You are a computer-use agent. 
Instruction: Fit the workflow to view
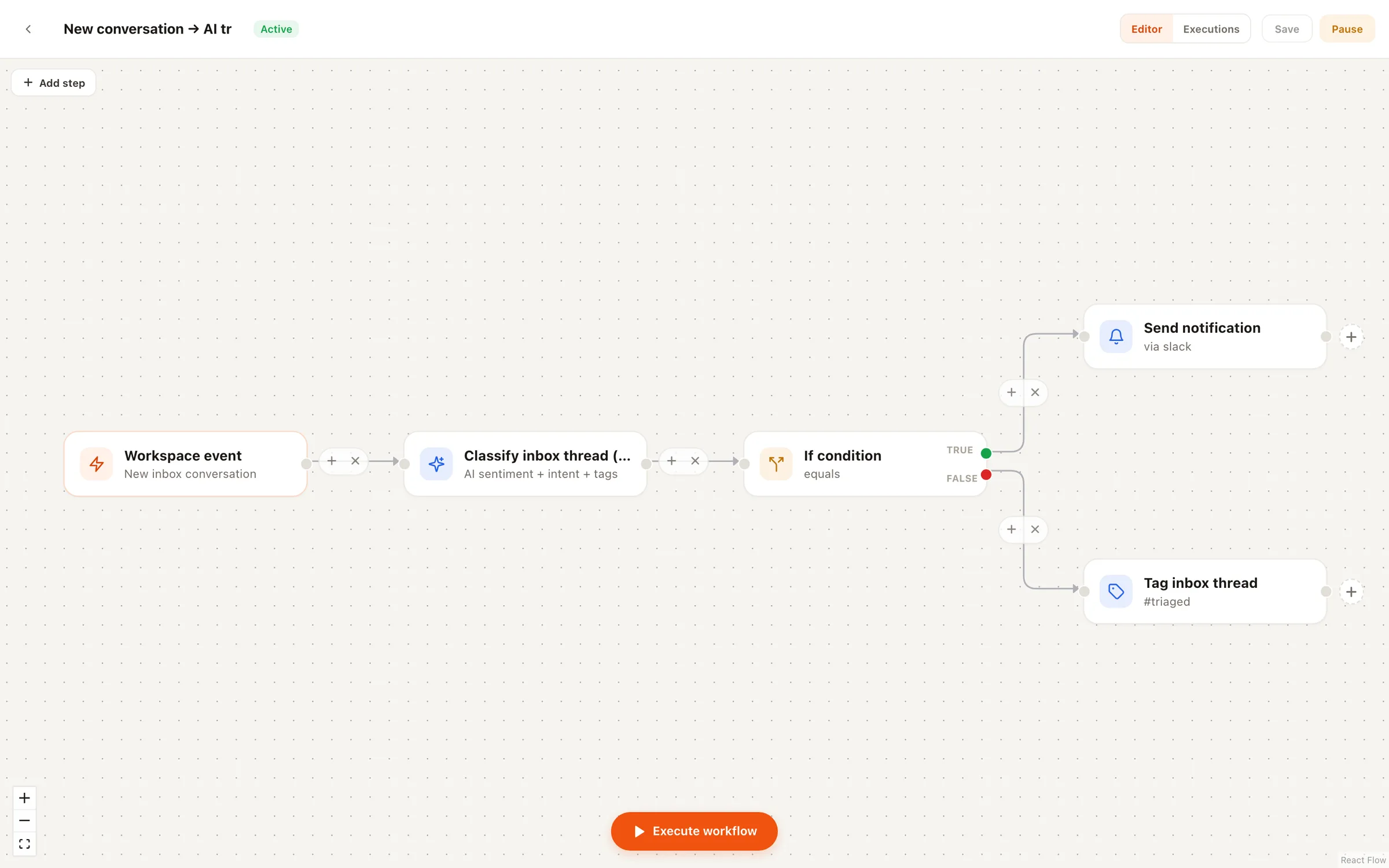click(x=24, y=844)
